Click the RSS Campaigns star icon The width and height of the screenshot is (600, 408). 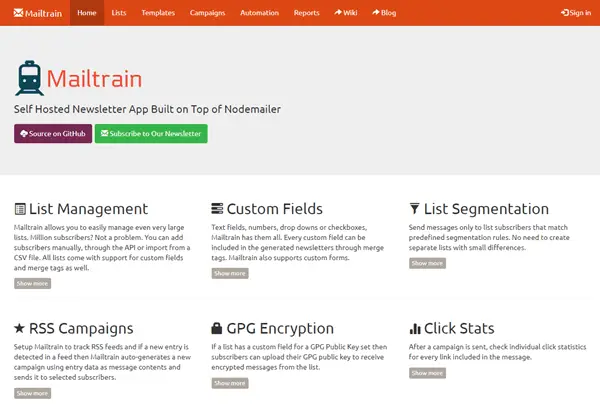pyautogui.click(x=20, y=328)
